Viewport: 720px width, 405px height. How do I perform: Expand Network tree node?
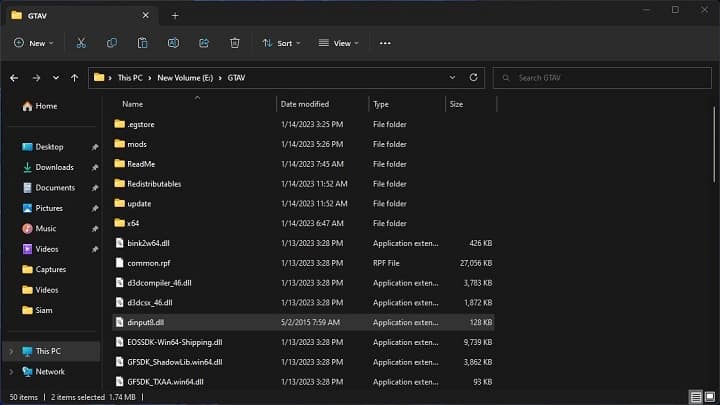[x=11, y=371]
